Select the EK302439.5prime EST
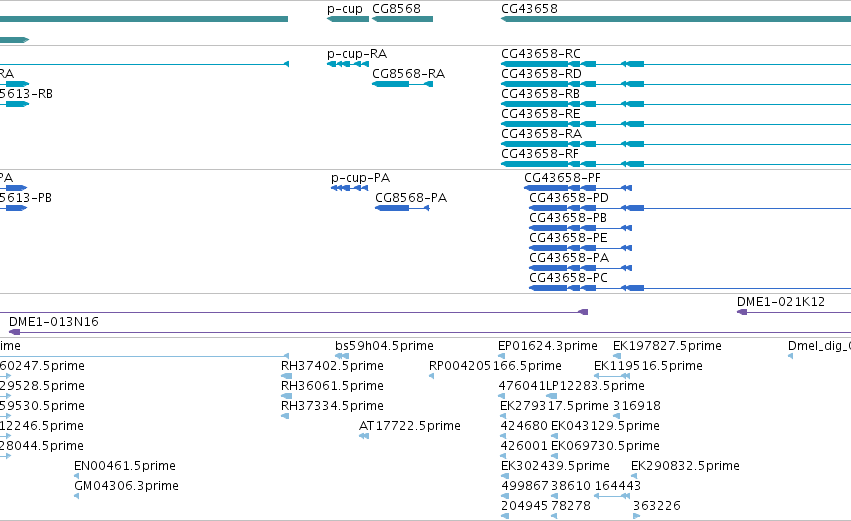Viewport: 851px width, 521px height. 555,467
